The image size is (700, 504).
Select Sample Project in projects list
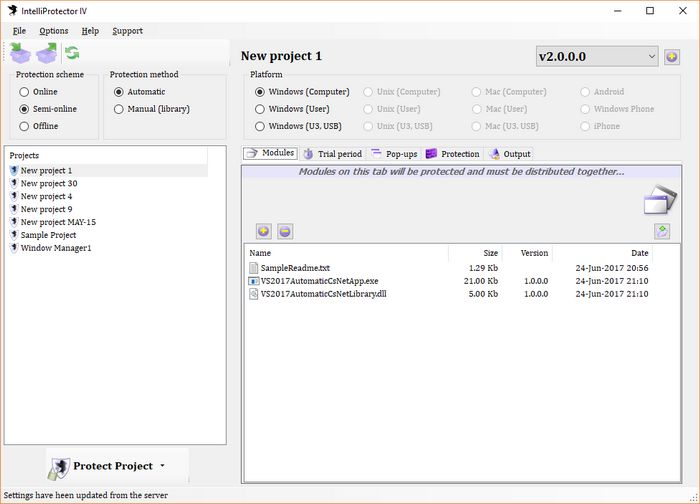[48, 235]
